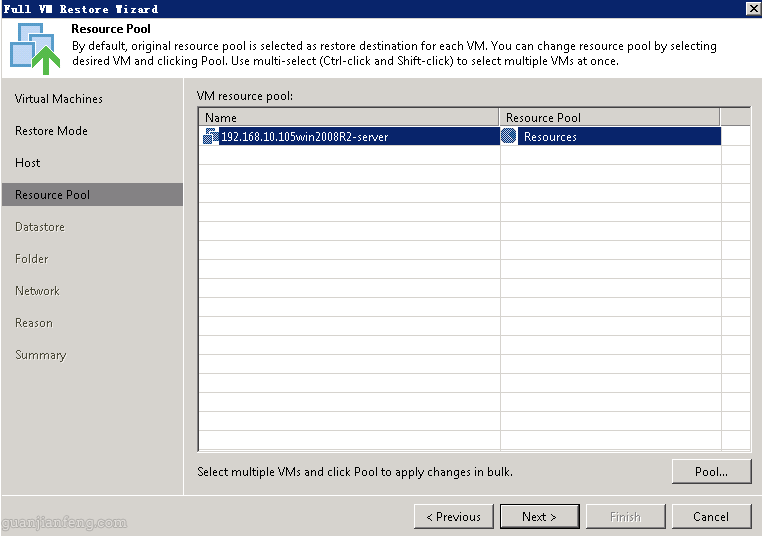This screenshot has height=536, width=762.
Task: Select the Network step
Action: 37,291
